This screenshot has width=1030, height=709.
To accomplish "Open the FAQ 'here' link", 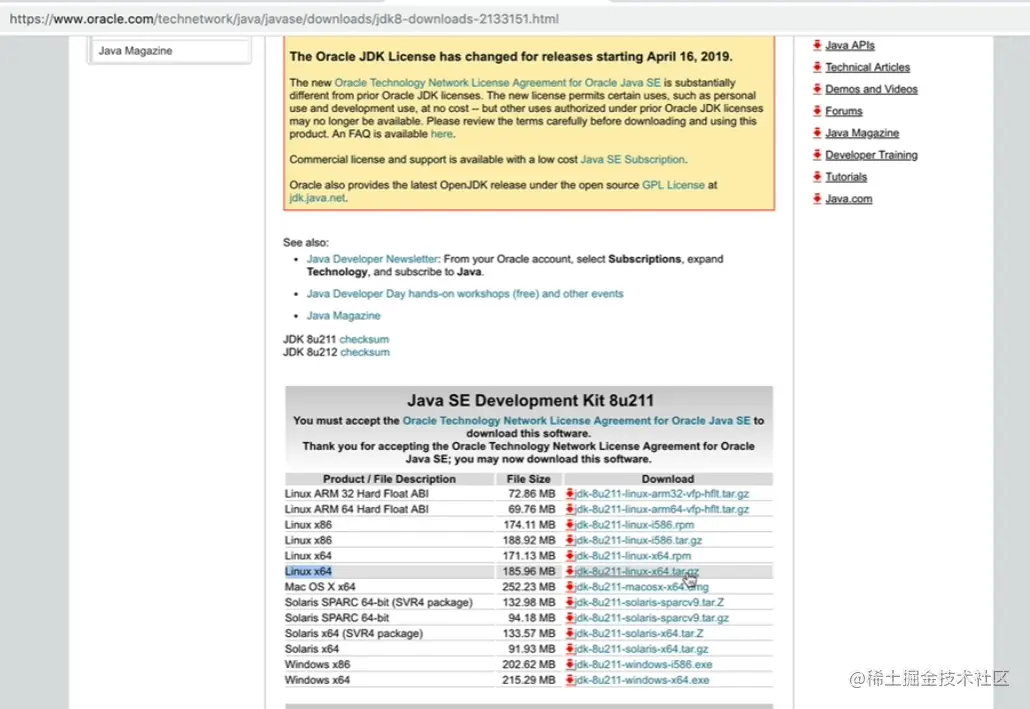I will coord(441,133).
